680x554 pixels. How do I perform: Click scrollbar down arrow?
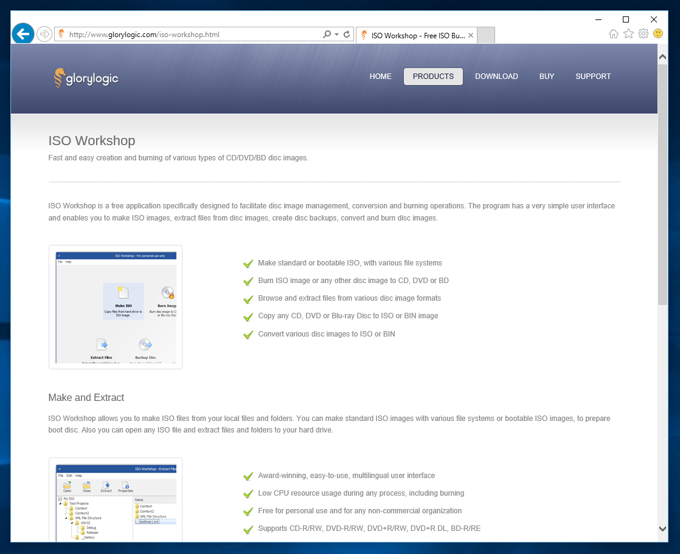(662, 528)
